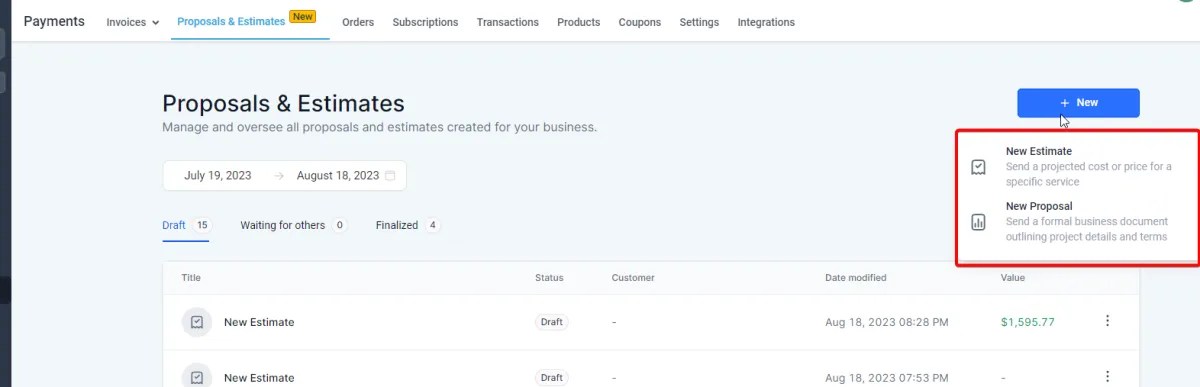Image resolution: width=1200 pixels, height=387 pixels.
Task: Select the Waiting for others filter tab
Action: click(x=293, y=225)
